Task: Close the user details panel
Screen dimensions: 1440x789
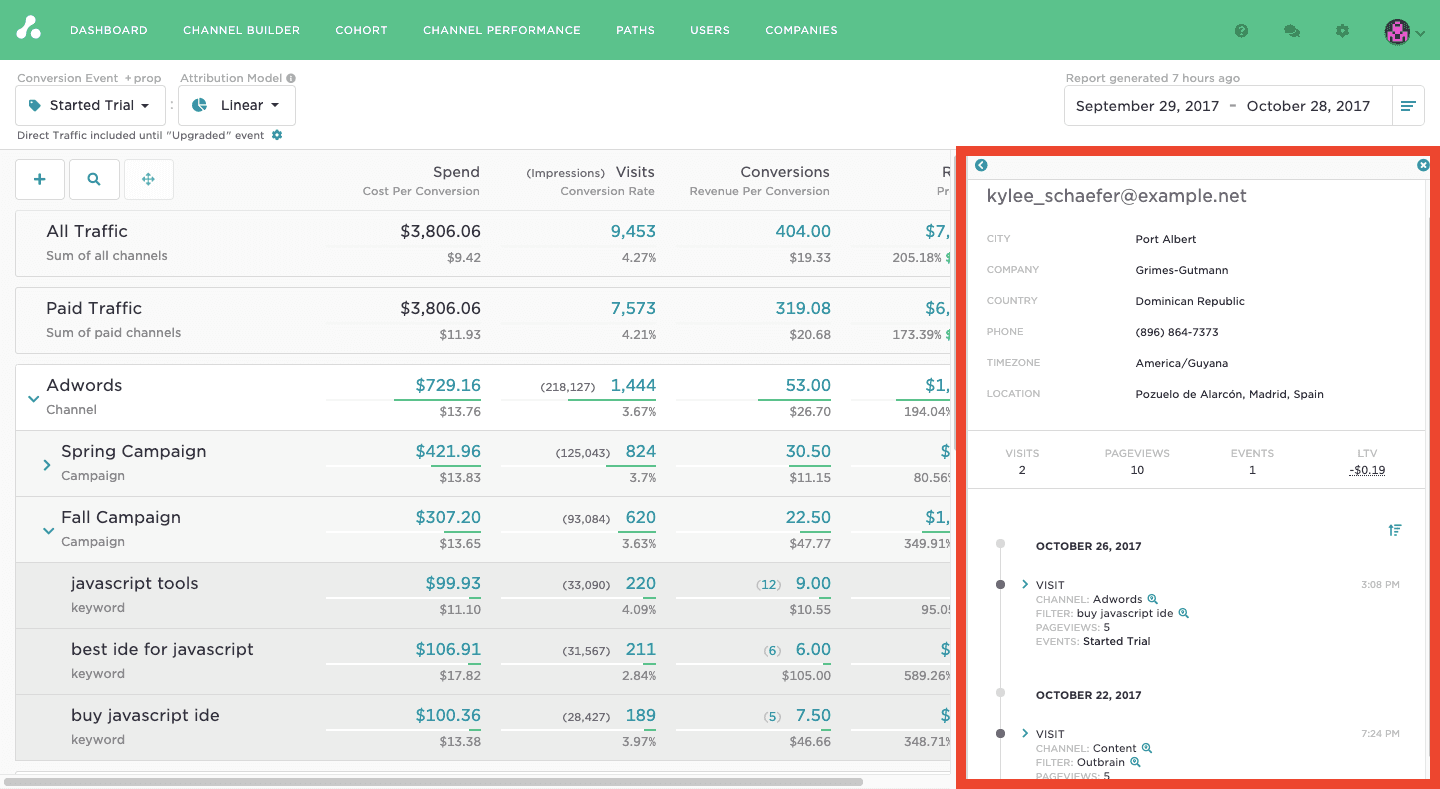Action: tap(1423, 165)
